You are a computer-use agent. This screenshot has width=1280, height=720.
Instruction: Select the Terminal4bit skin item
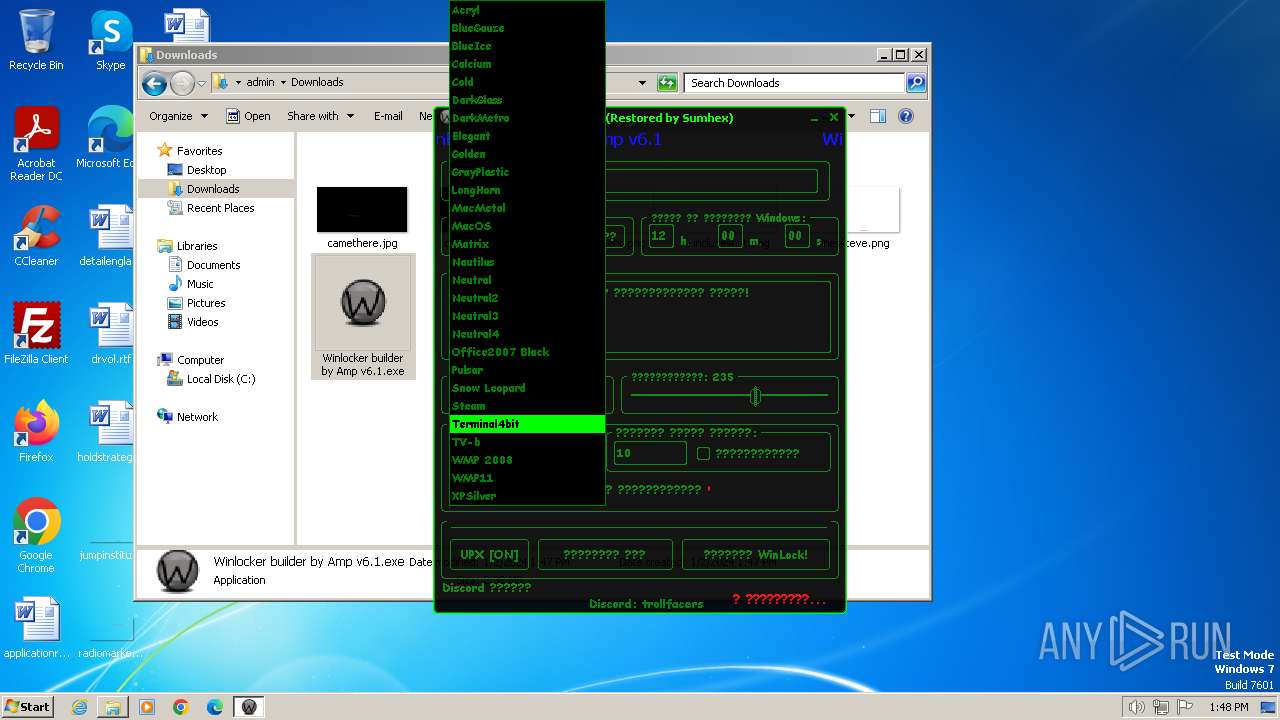coord(527,424)
